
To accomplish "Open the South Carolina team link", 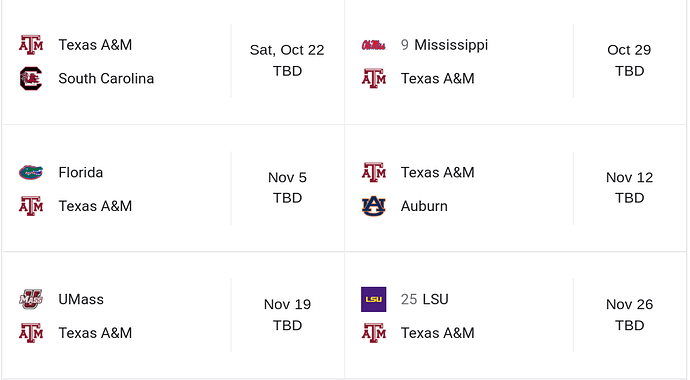I will pos(106,79).
